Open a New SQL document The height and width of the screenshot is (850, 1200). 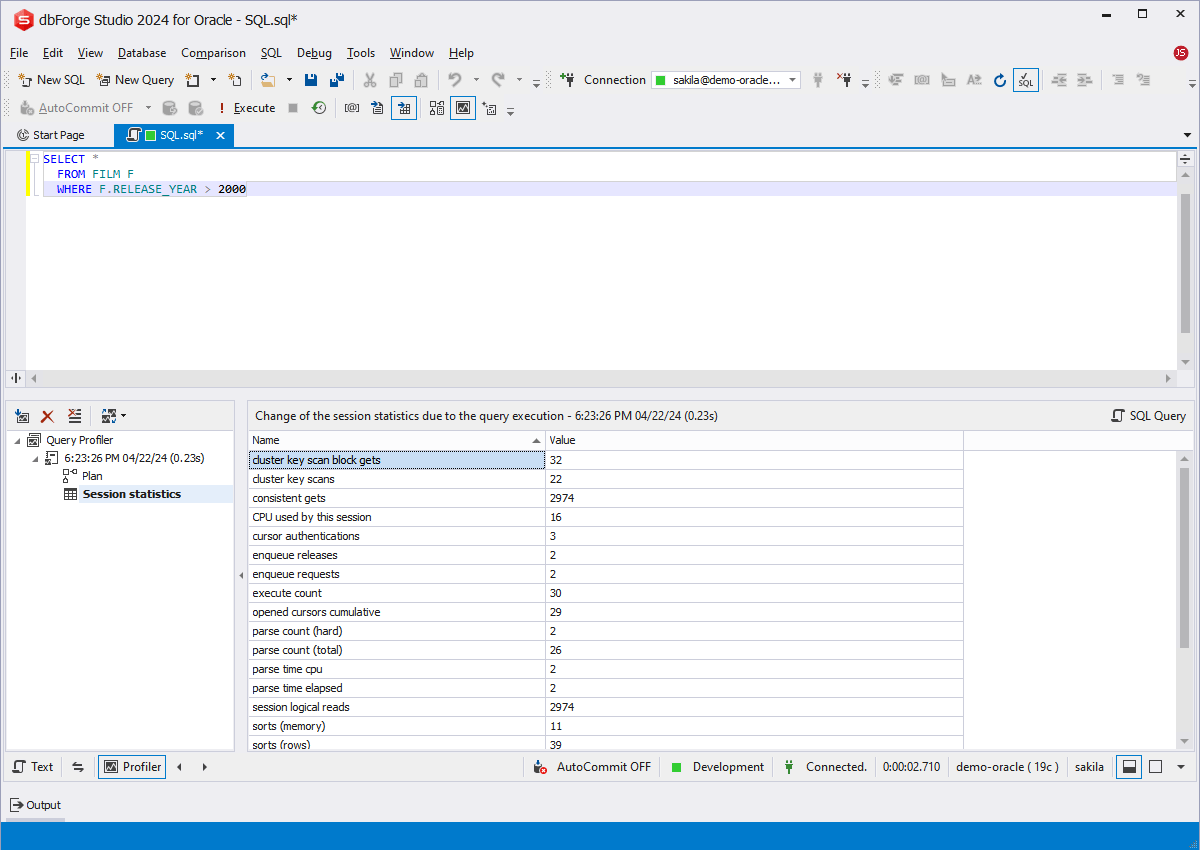[x=50, y=79]
